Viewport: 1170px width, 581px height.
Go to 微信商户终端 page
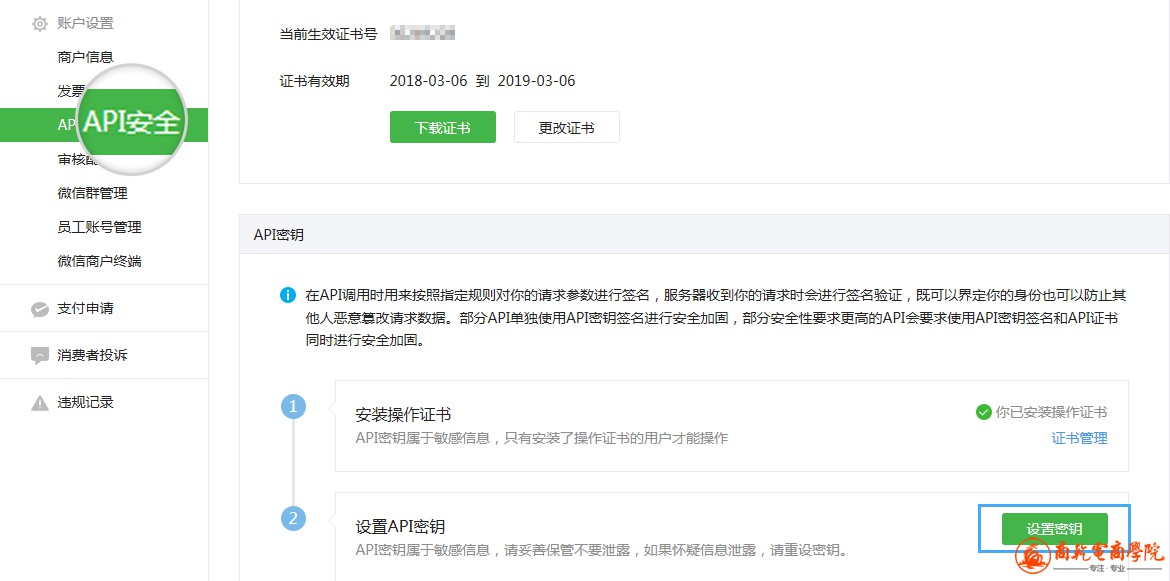99,262
